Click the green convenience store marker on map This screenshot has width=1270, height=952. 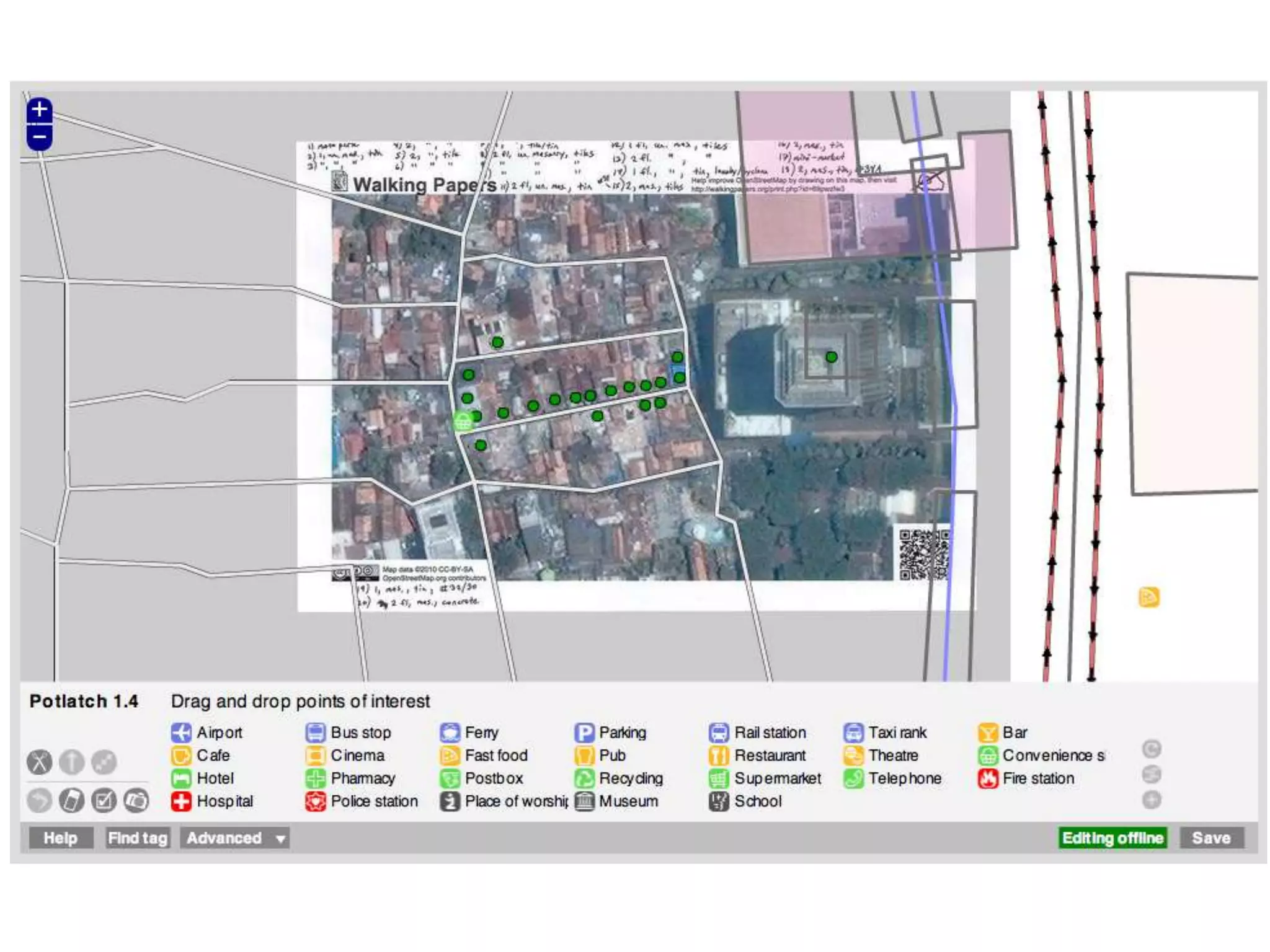click(463, 422)
